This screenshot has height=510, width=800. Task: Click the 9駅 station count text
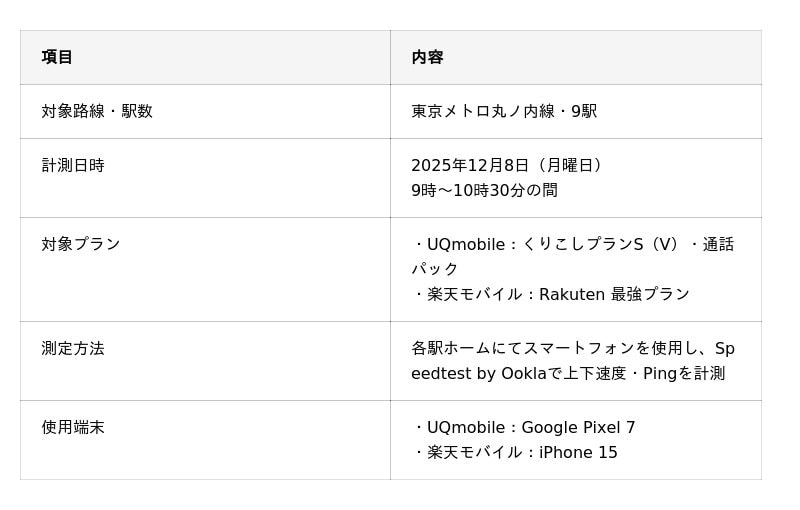coord(584,111)
